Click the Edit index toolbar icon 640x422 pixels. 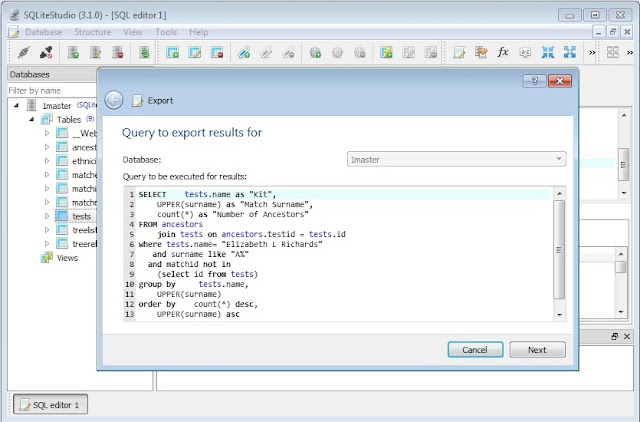266,52
